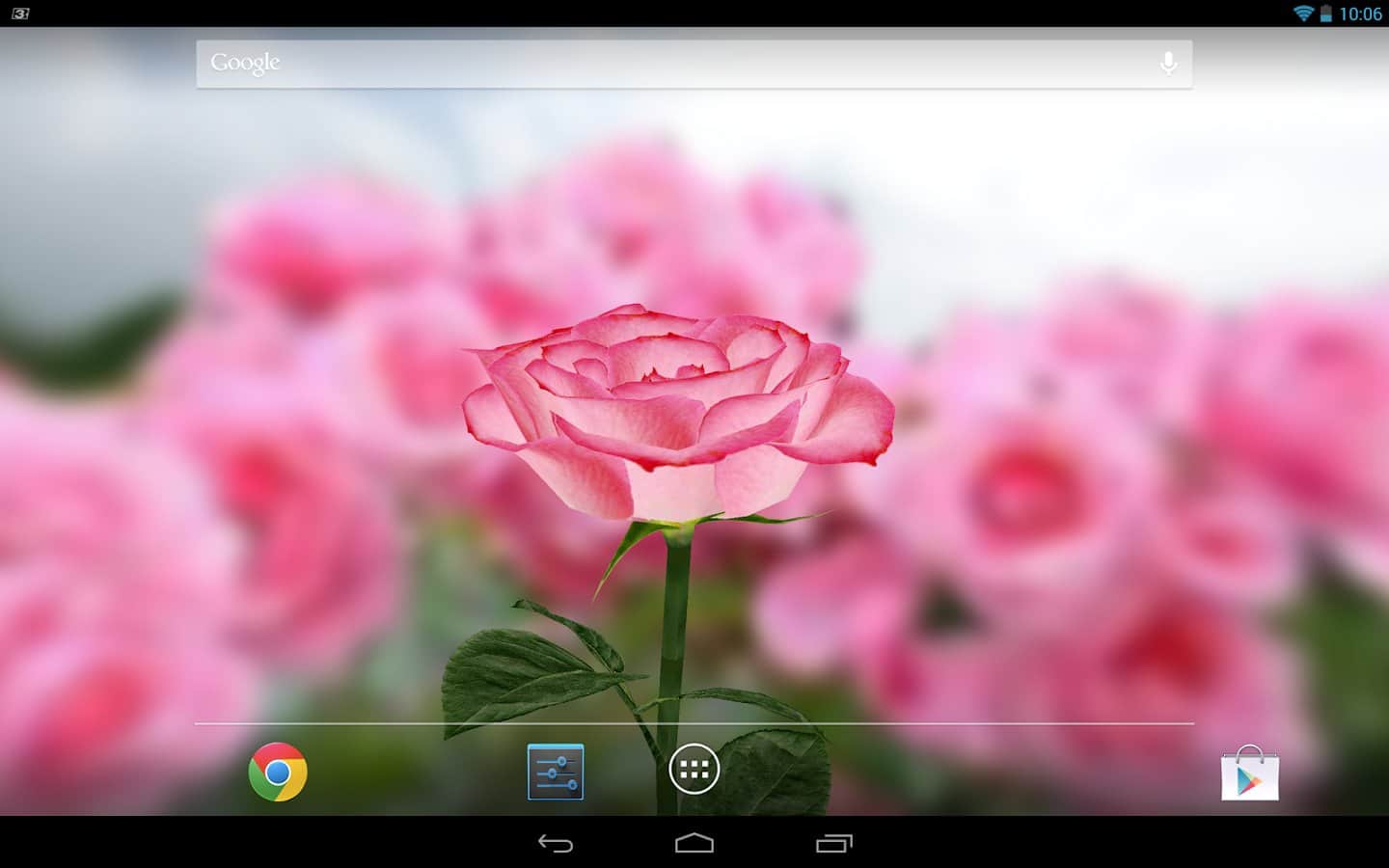The height and width of the screenshot is (868, 1389).
Task: Focus the Google search field
Action: (675, 64)
